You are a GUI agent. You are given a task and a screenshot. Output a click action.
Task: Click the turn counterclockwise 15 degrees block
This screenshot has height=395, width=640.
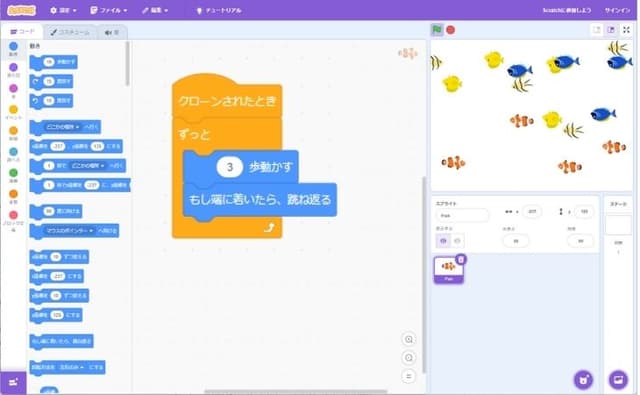[51, 100]
